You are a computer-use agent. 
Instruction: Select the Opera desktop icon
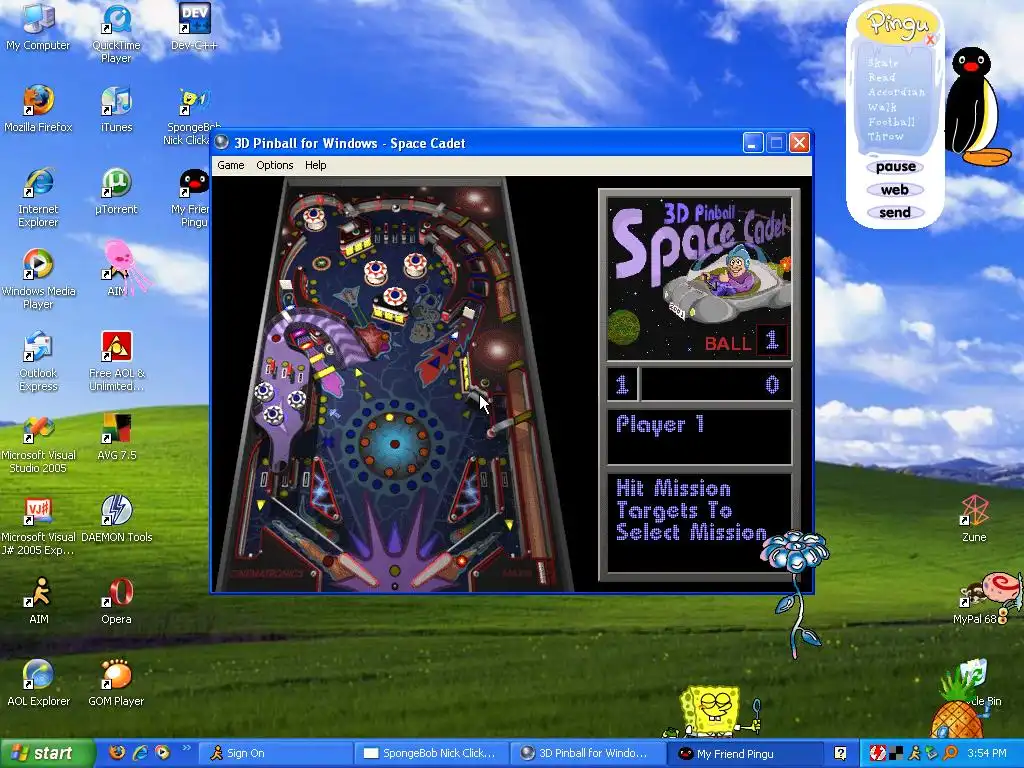pyautogui.click(x=116, y=601)
